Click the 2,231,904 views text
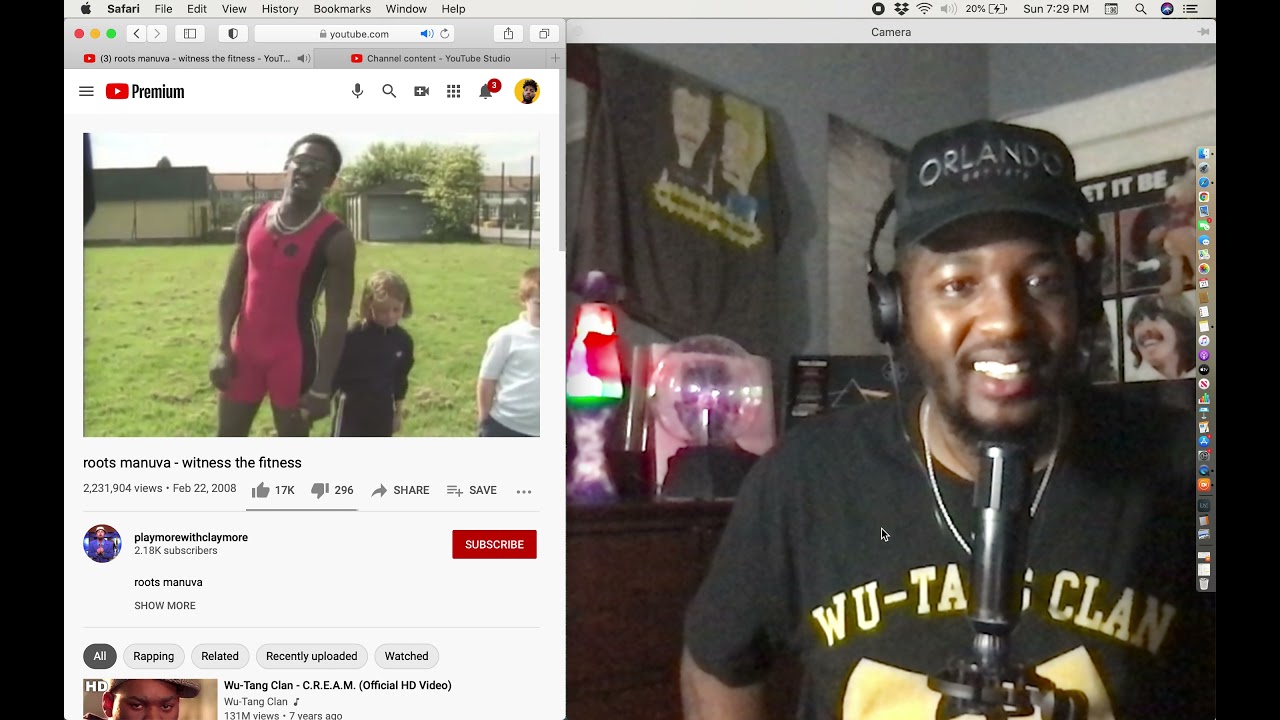Image resolution: width=1280 pixels, height=720 pixels. click(123, 489)
